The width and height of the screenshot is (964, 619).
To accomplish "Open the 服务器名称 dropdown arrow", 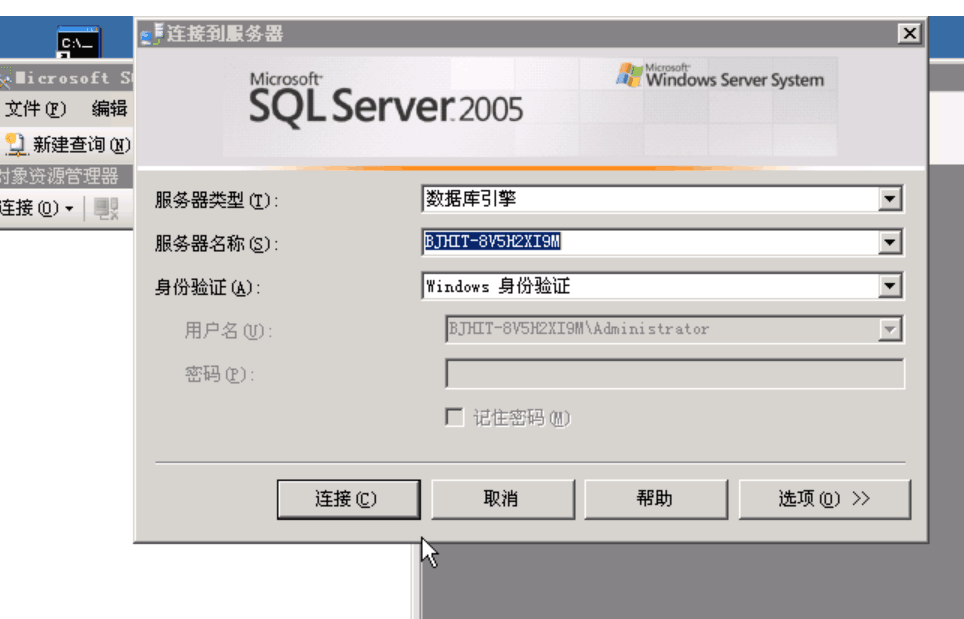I will 890,242.
